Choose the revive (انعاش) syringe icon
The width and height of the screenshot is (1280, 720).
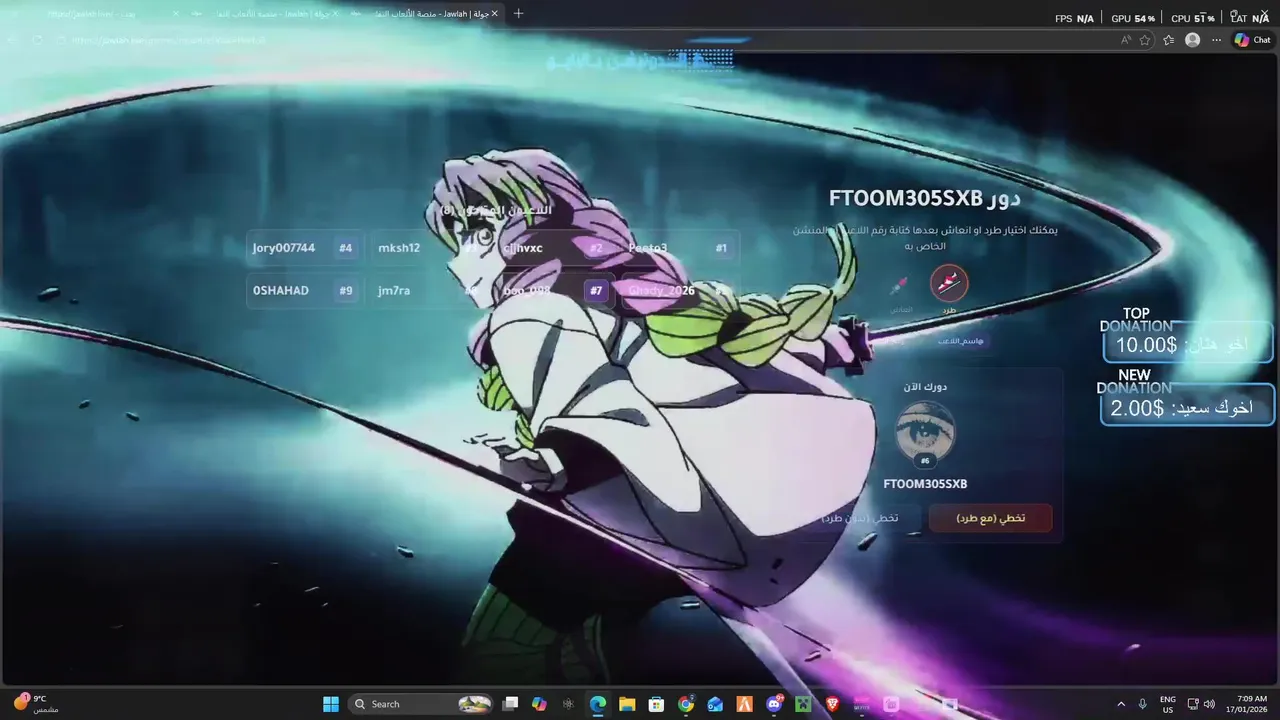click(900, 286)
